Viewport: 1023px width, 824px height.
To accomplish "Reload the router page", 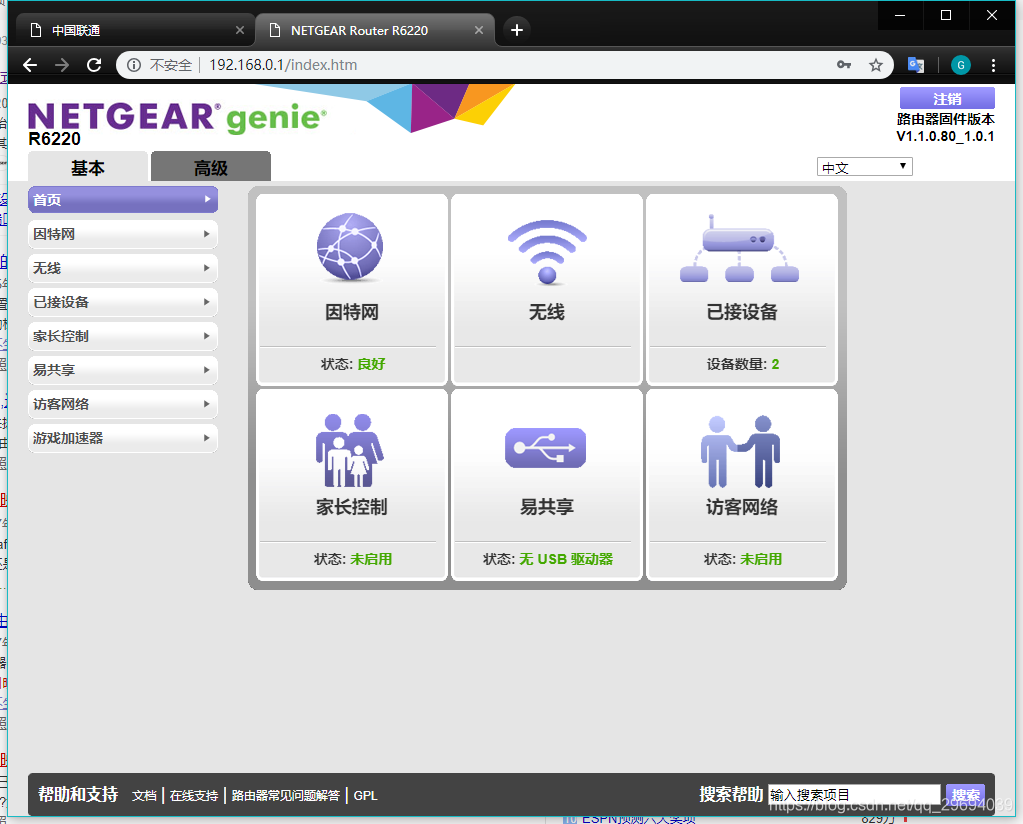I will tap(94, 65).
